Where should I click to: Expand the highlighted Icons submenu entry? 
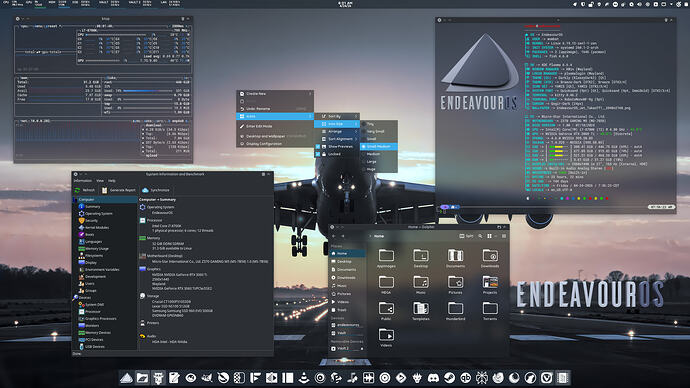pyautogui.click(x=275, y=116)
